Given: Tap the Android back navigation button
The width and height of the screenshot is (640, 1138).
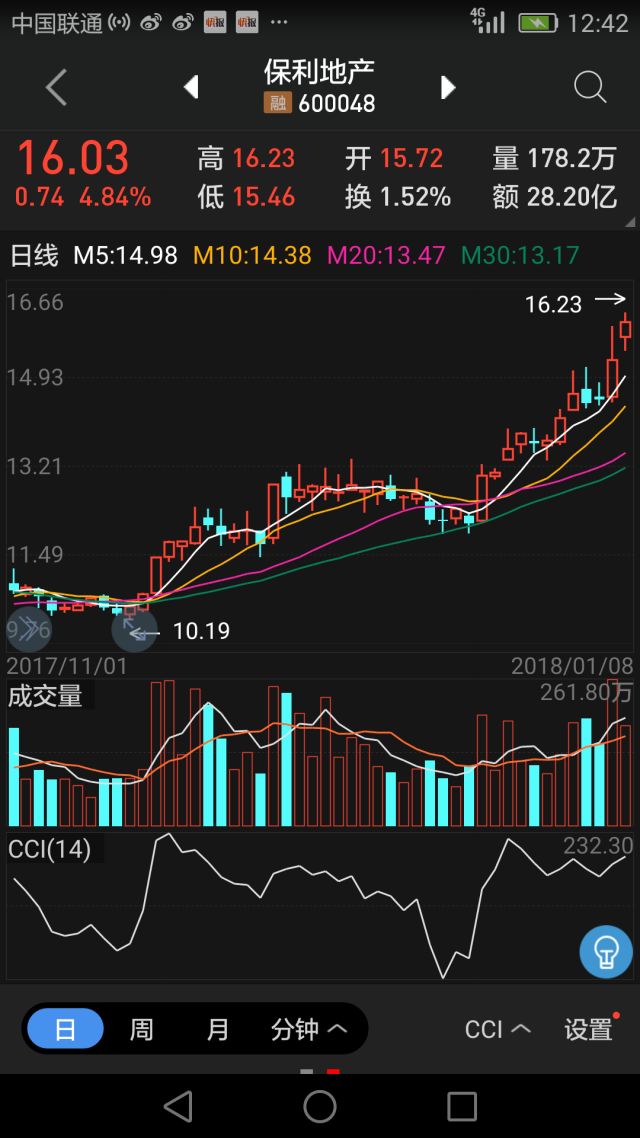Looking at the screenshot, I should [x=178, y=1107].
